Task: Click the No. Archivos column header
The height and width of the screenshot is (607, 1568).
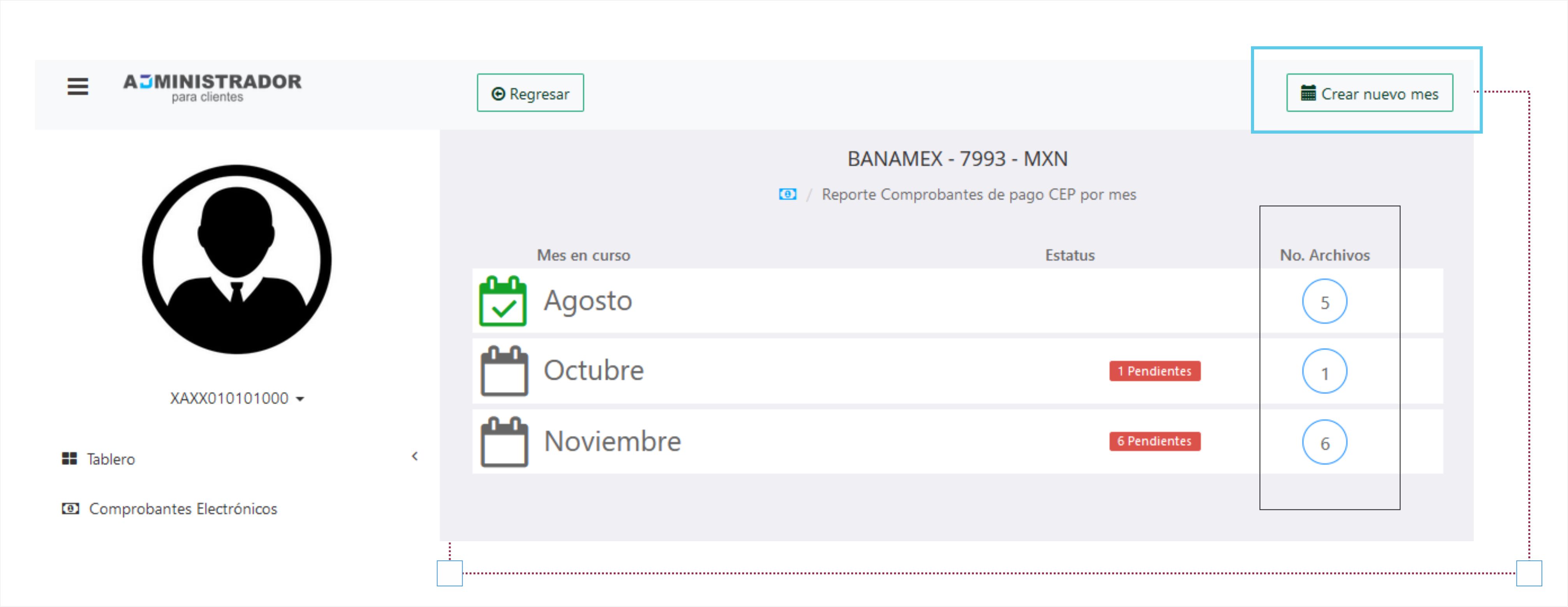Action: (x=1325, y=255)
